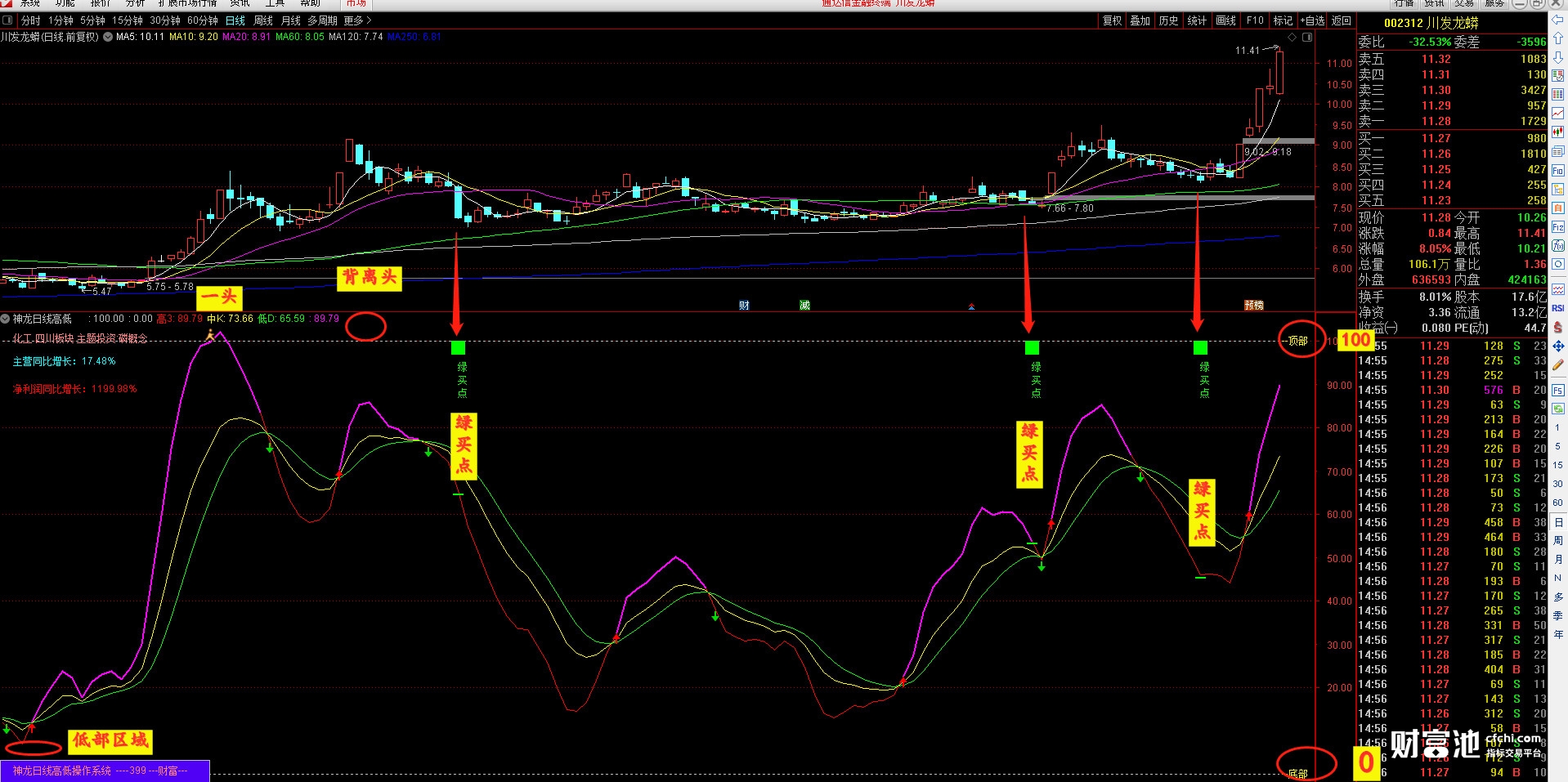Viewport: 1568px width, 782px height.
Task: Open the 复权 adjustment dropdown
Action: (1113, 20)
